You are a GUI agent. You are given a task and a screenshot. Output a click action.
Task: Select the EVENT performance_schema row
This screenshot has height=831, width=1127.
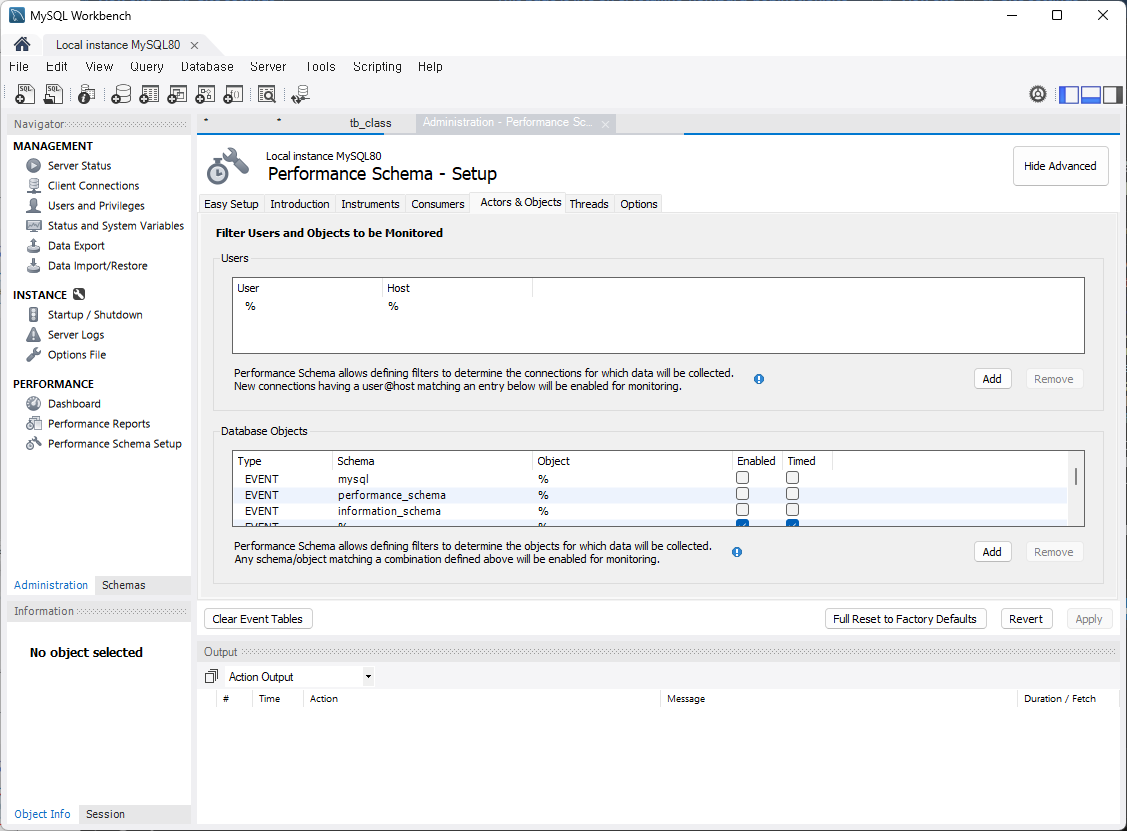tap(650, 495)
